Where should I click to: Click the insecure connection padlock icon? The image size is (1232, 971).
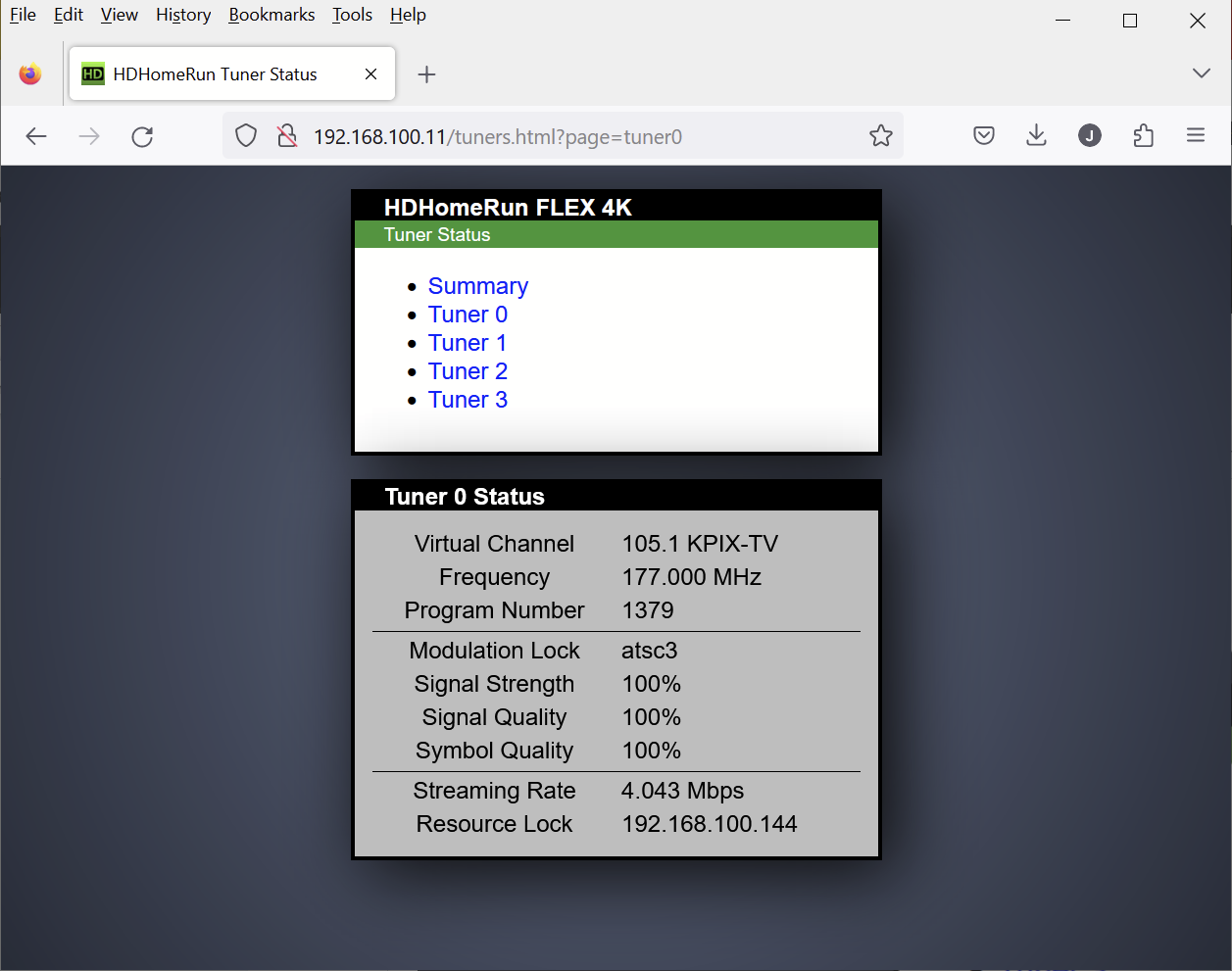286,136
